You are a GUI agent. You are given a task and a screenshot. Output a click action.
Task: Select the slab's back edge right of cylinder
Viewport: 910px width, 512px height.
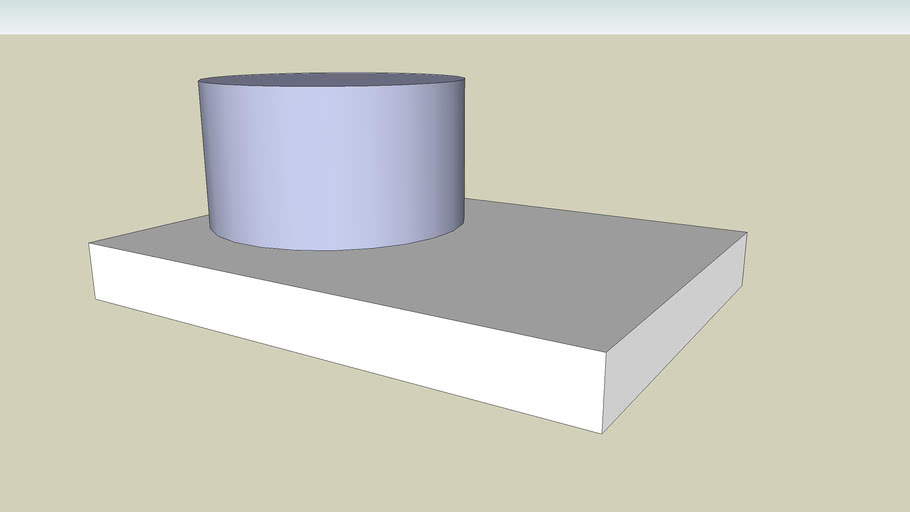(x=600, y=215)
